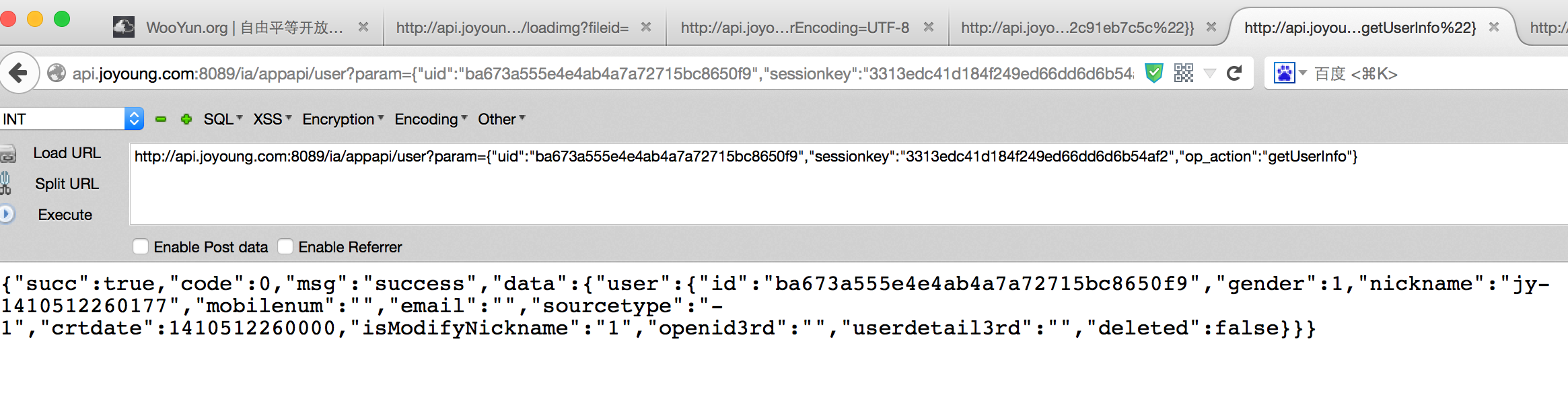Screen dimensions: 1568x393
Task: Open the XSS menu
Action: coord(273,119)
